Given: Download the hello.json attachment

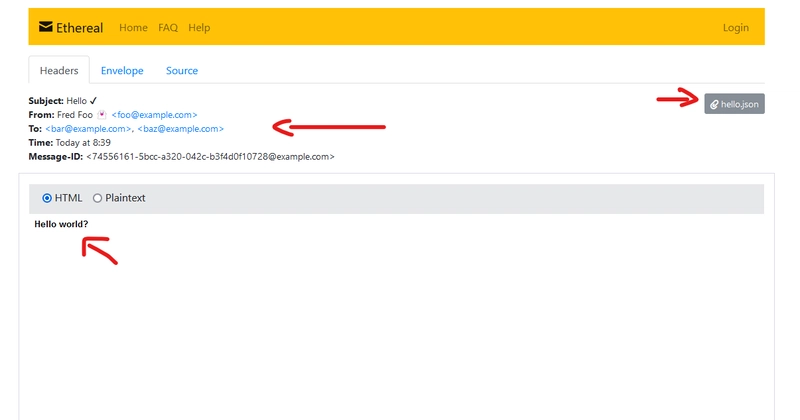Looking at the screenshot, I should point(735,104).
